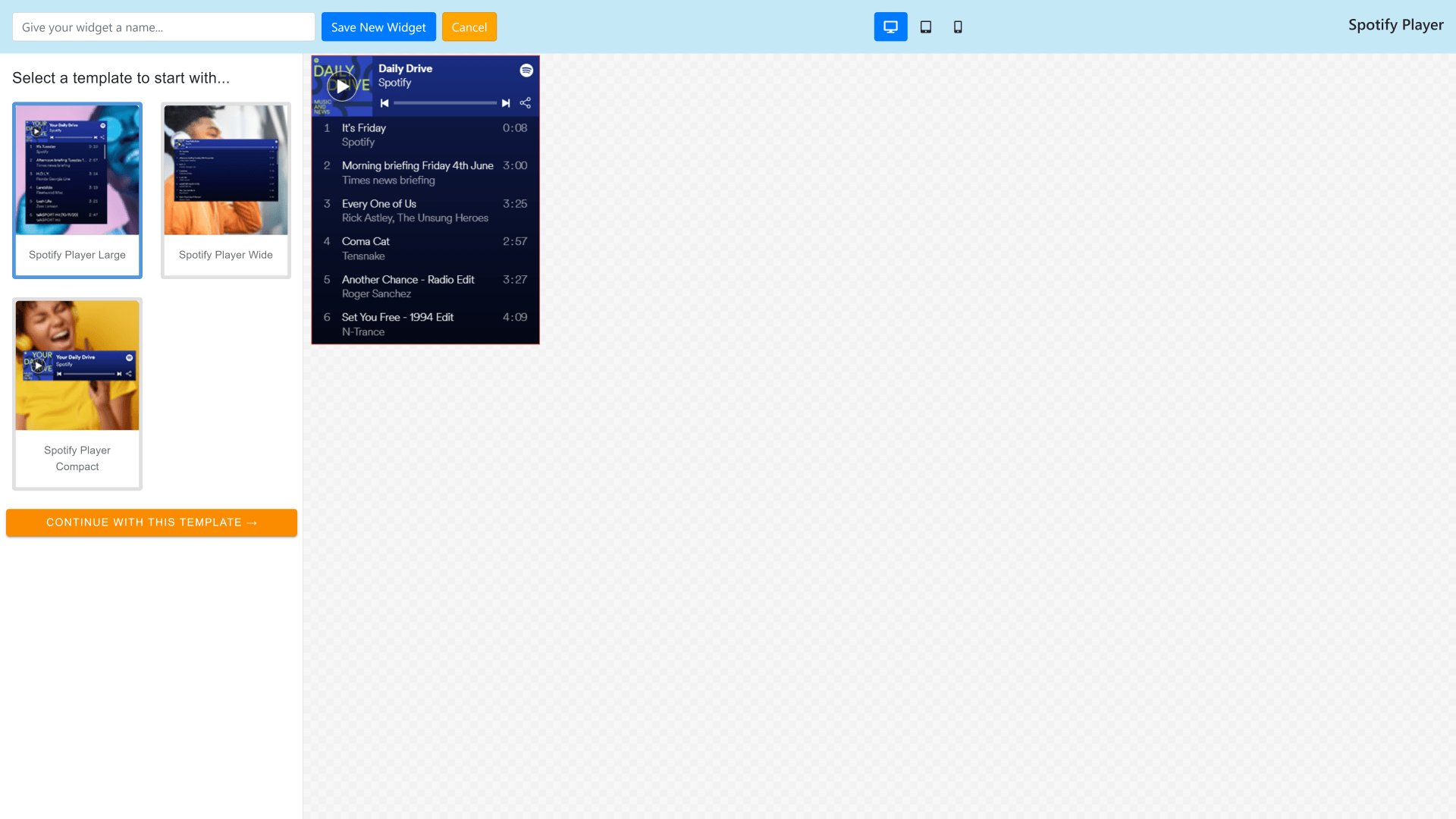Play the Daily Drive playlist
1456x819 pixels.
(343, 86)
